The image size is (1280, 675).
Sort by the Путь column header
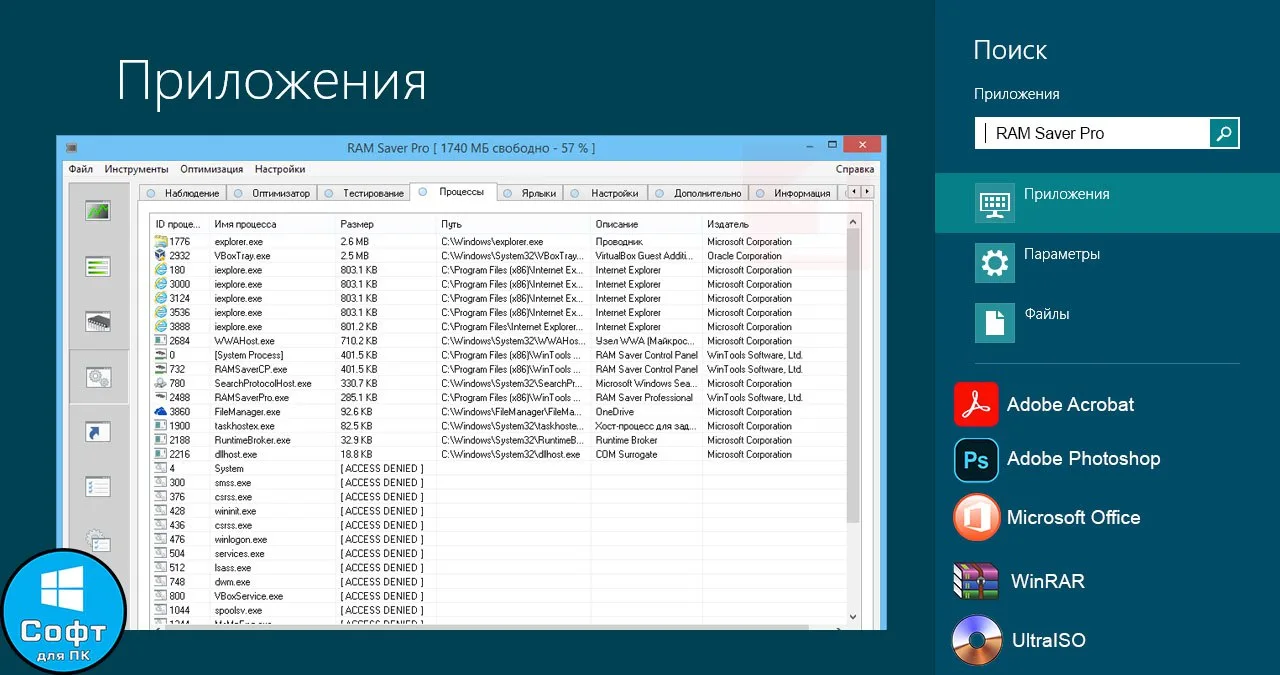tap(514, 224)
